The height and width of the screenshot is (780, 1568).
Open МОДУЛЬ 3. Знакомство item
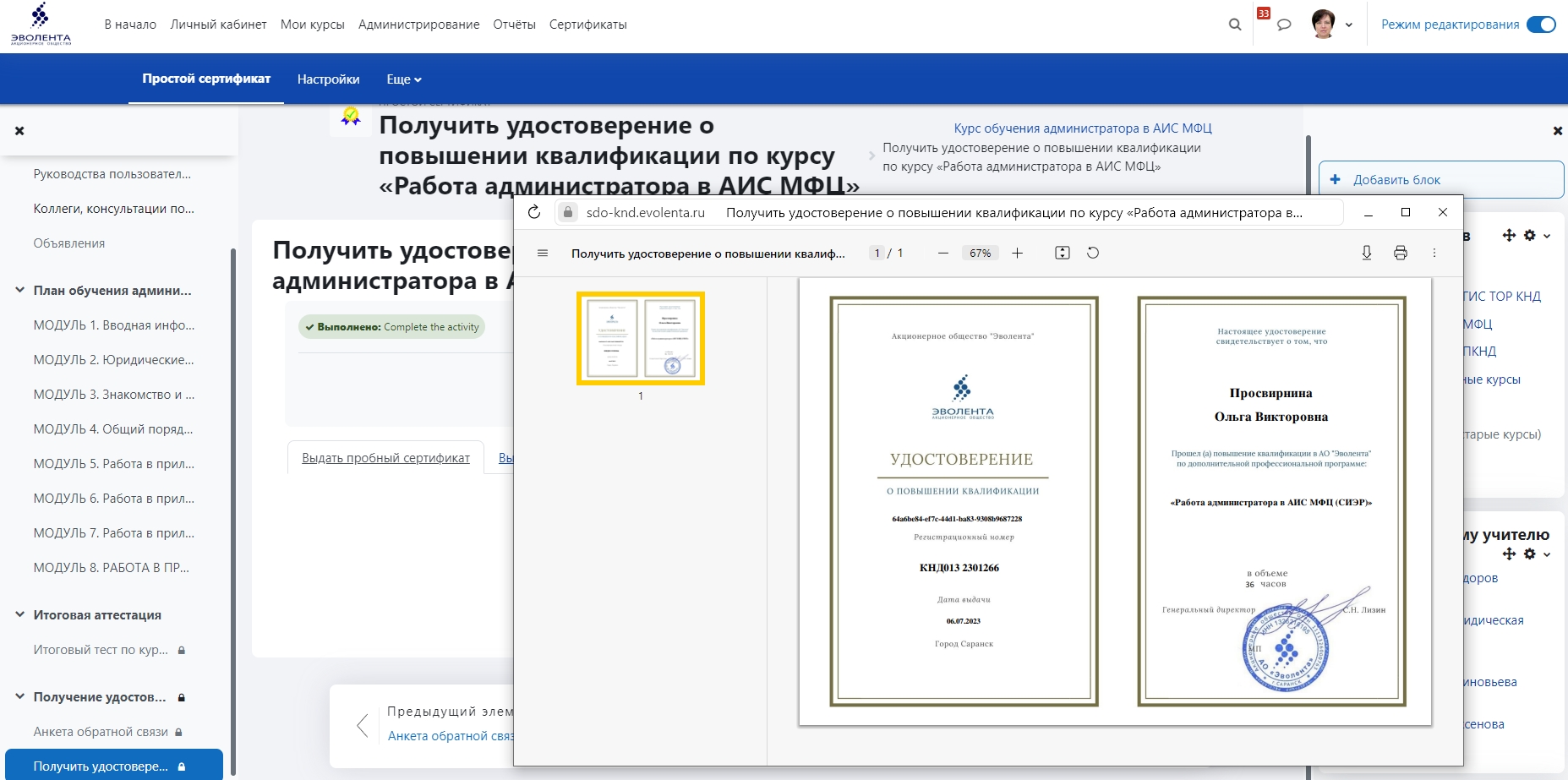pos(114,395)
